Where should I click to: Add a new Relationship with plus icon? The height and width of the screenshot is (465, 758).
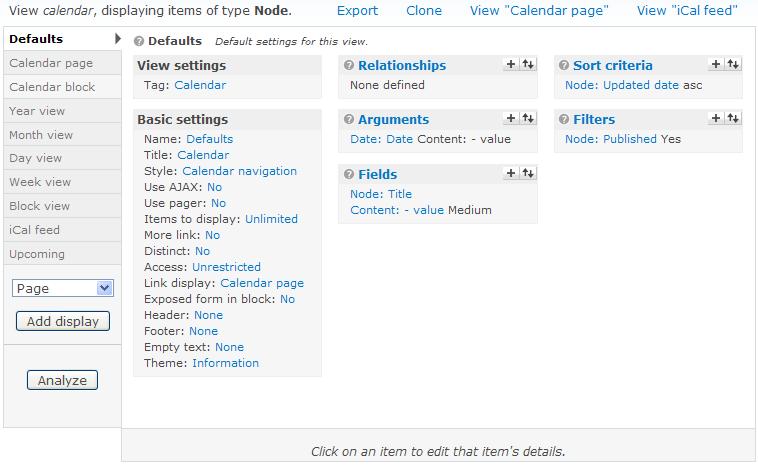(x=511, y=64)
